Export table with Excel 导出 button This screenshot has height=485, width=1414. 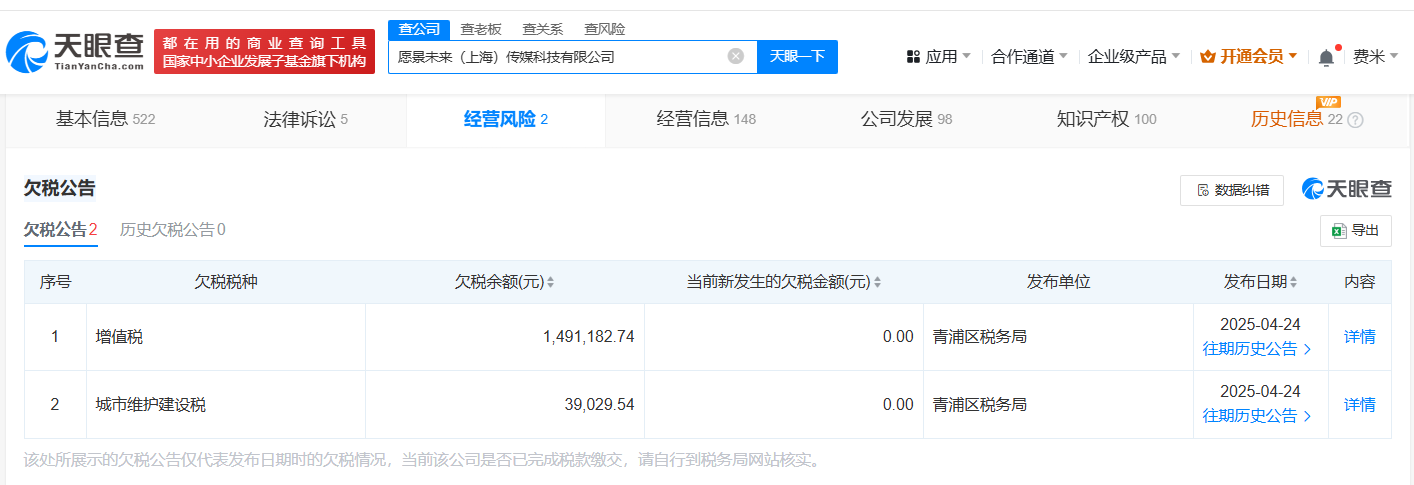[1355, 230]
